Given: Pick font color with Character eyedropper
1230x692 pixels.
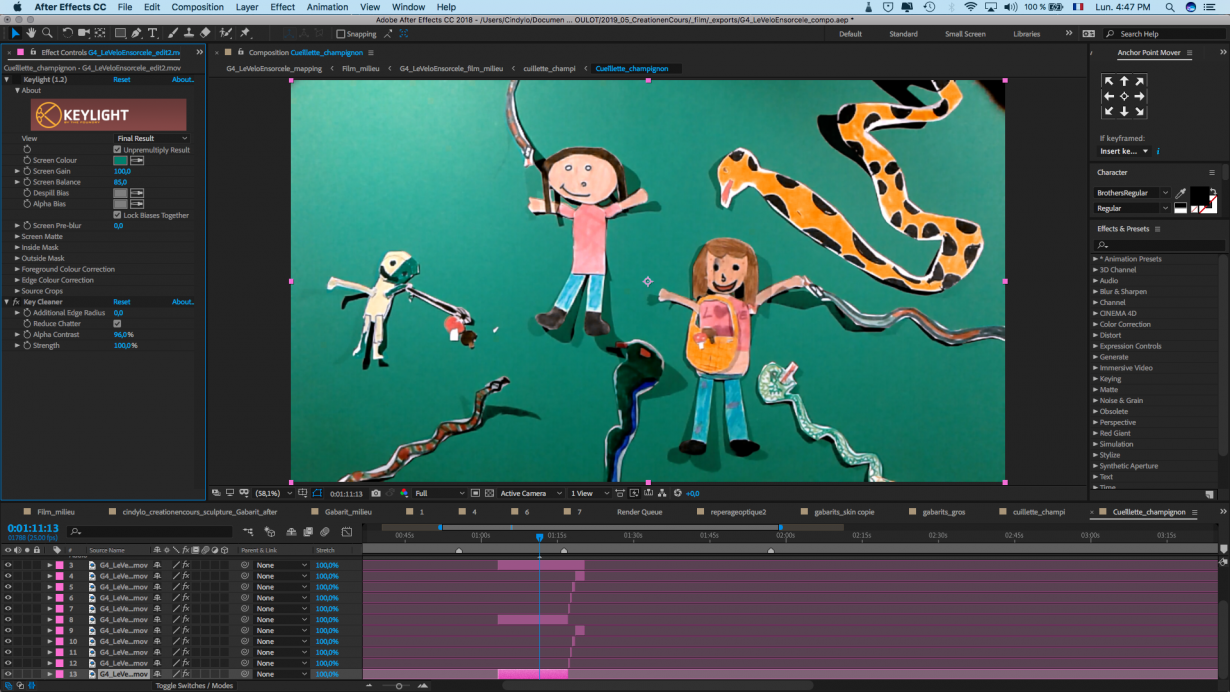Looking at the screenshot, I should click(x=1181, y=193).
